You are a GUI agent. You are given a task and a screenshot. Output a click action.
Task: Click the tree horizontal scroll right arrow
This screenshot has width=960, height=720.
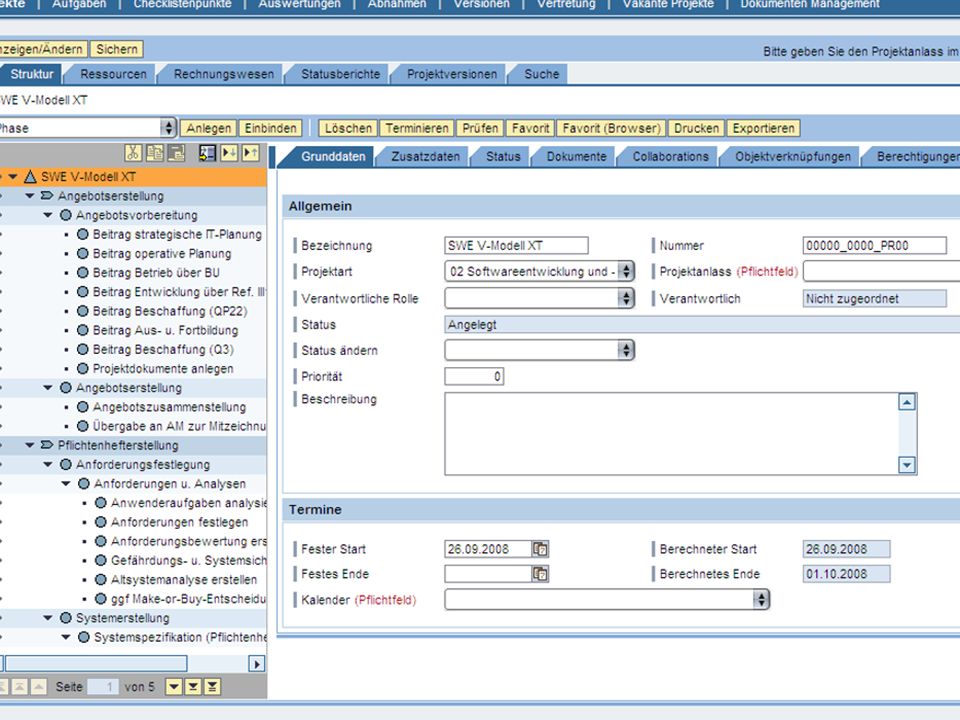pyautogui.click(x=257, y=664)
